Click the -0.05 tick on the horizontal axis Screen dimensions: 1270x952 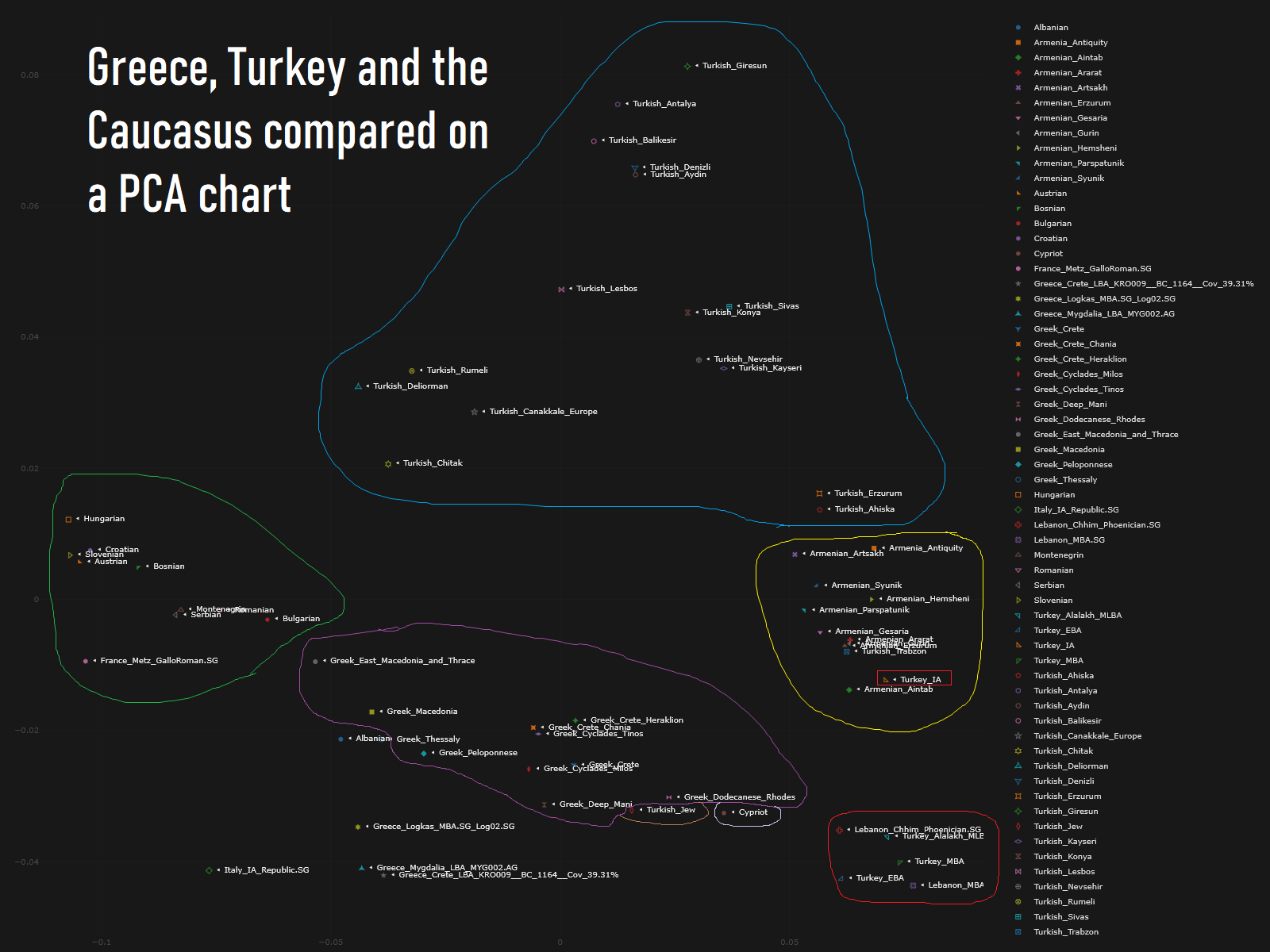click(331, 942)
